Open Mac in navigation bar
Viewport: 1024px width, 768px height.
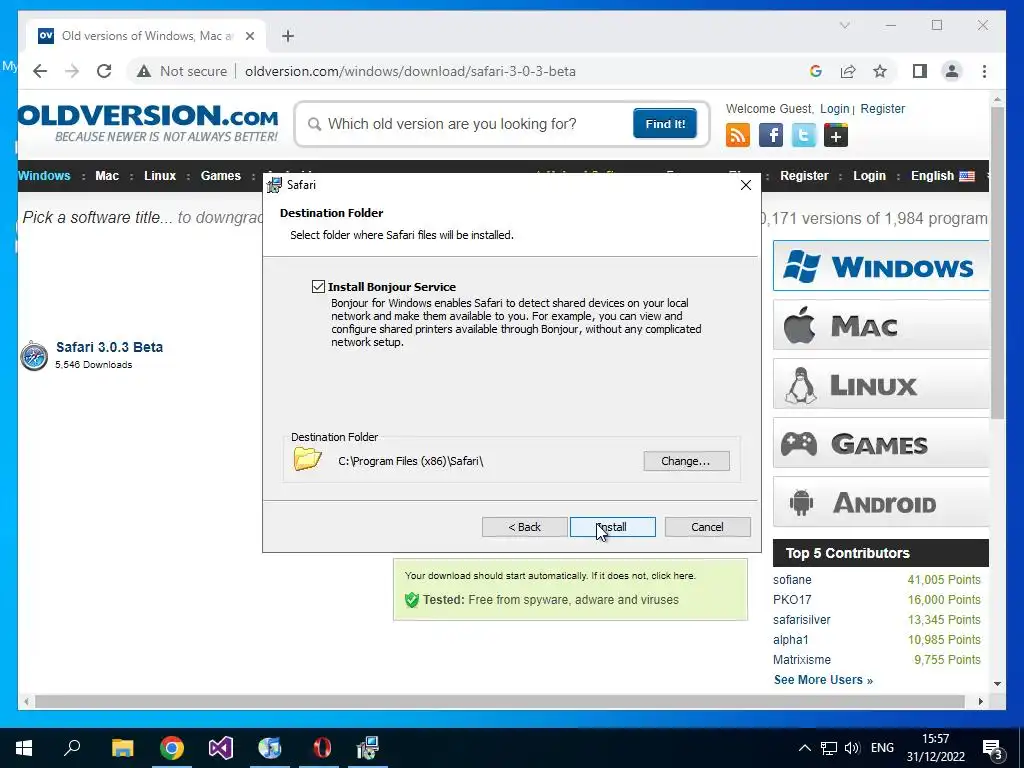[x=107, y=176]
